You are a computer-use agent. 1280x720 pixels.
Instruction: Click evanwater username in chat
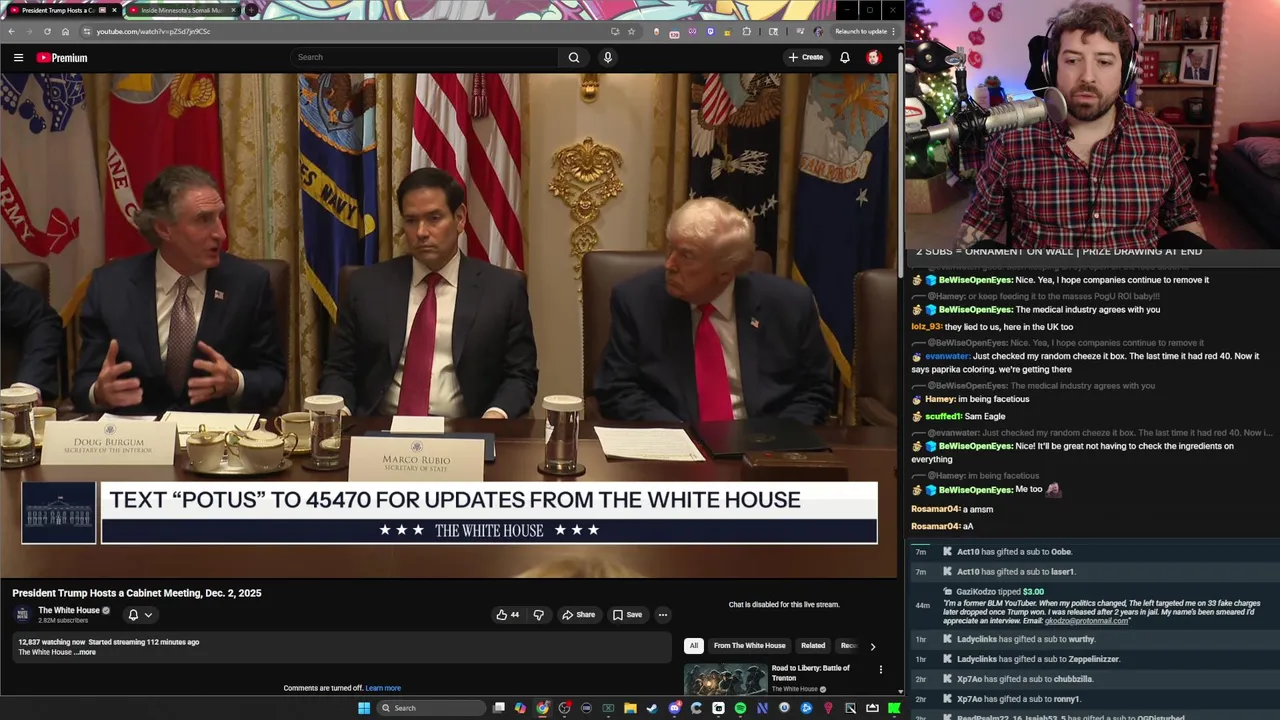pyautogui.click(x=947, y=356)
